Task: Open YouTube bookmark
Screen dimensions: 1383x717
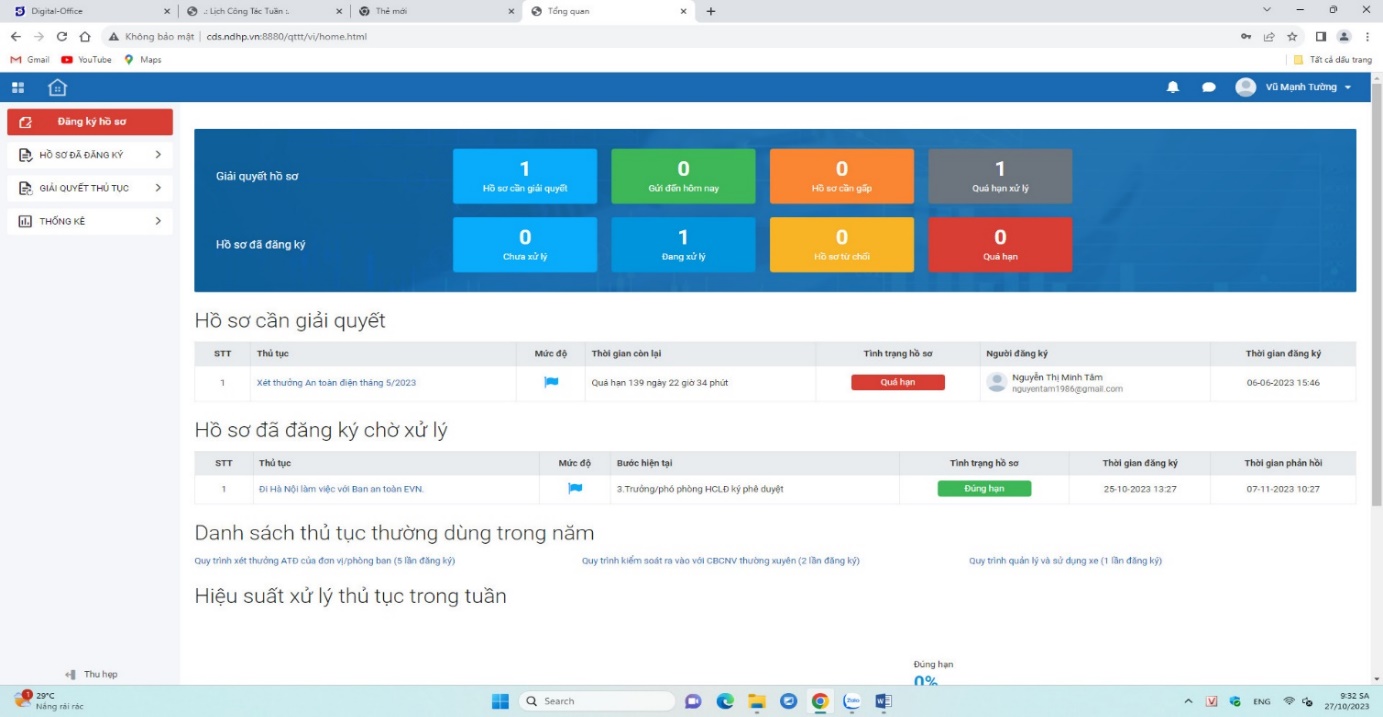Action: tap(86, 60)
